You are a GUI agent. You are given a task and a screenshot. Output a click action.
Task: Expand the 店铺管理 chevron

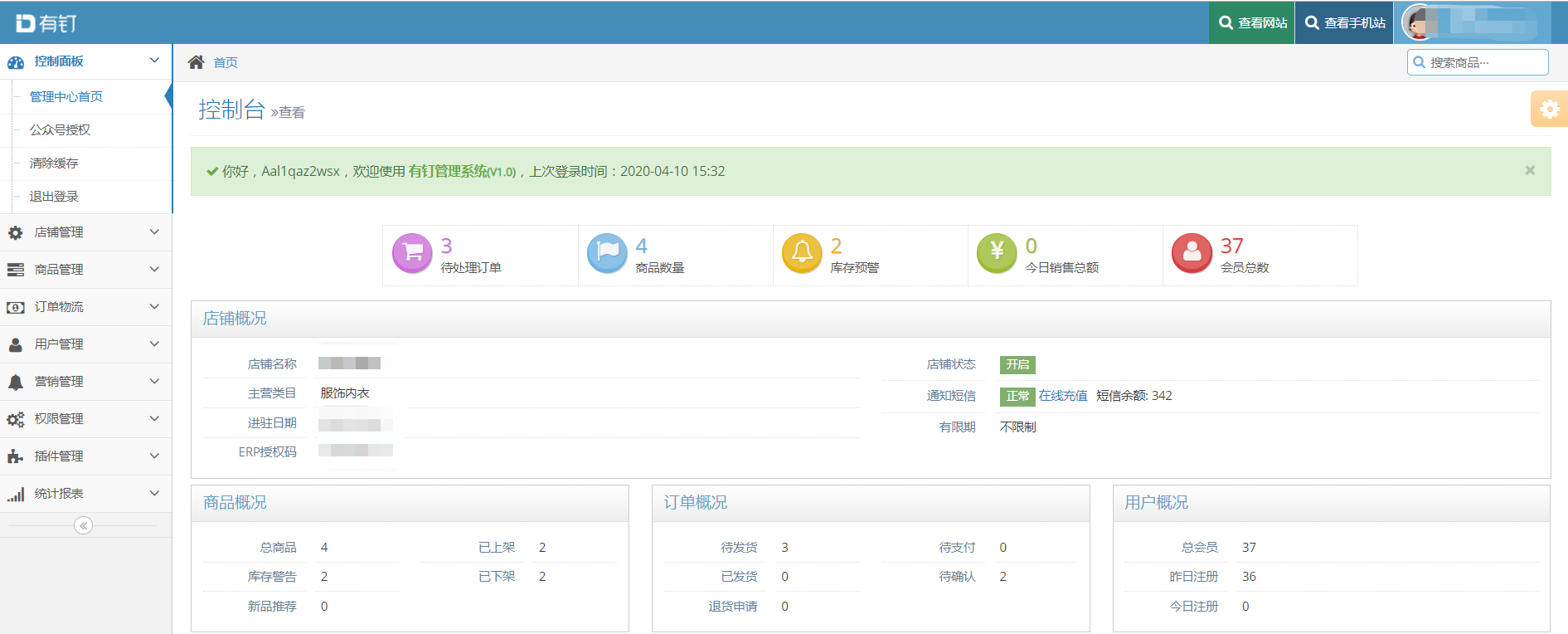pos(154,232)
